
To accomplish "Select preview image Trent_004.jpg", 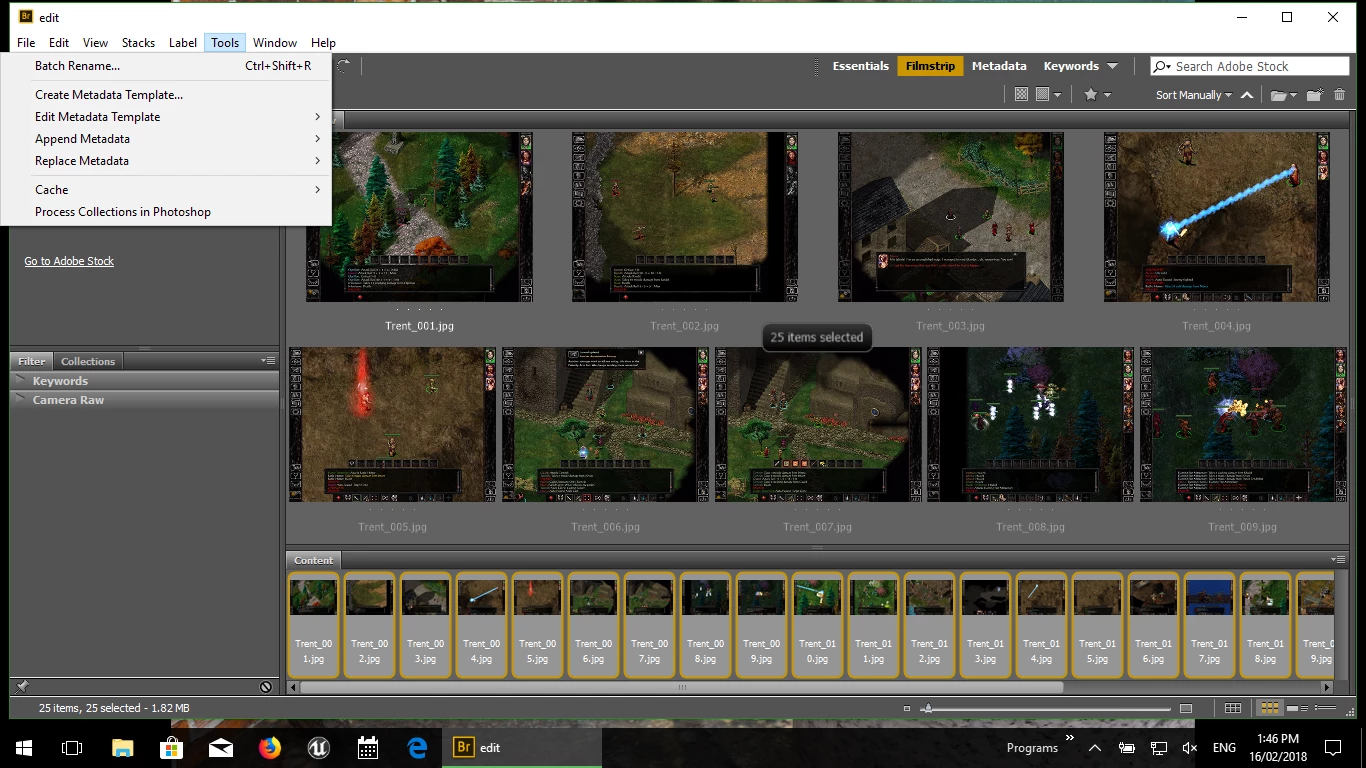I will (1217, 217).
